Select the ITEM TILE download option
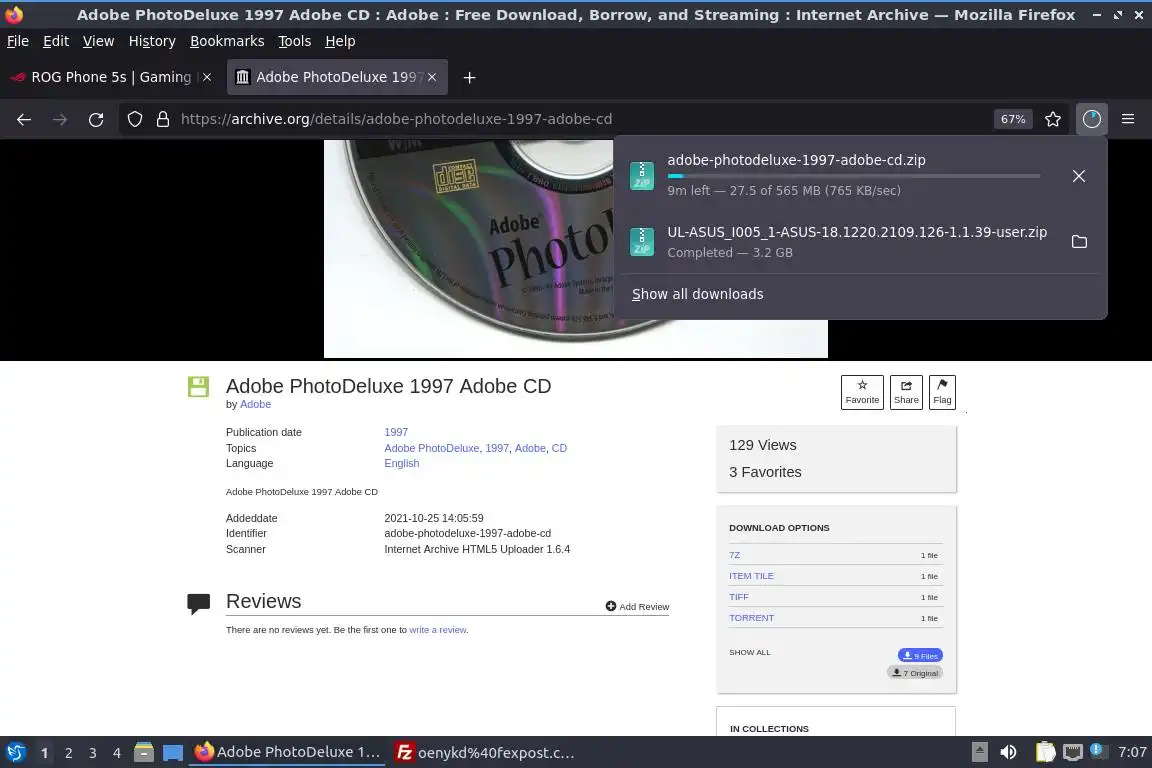 pos(751,575)
